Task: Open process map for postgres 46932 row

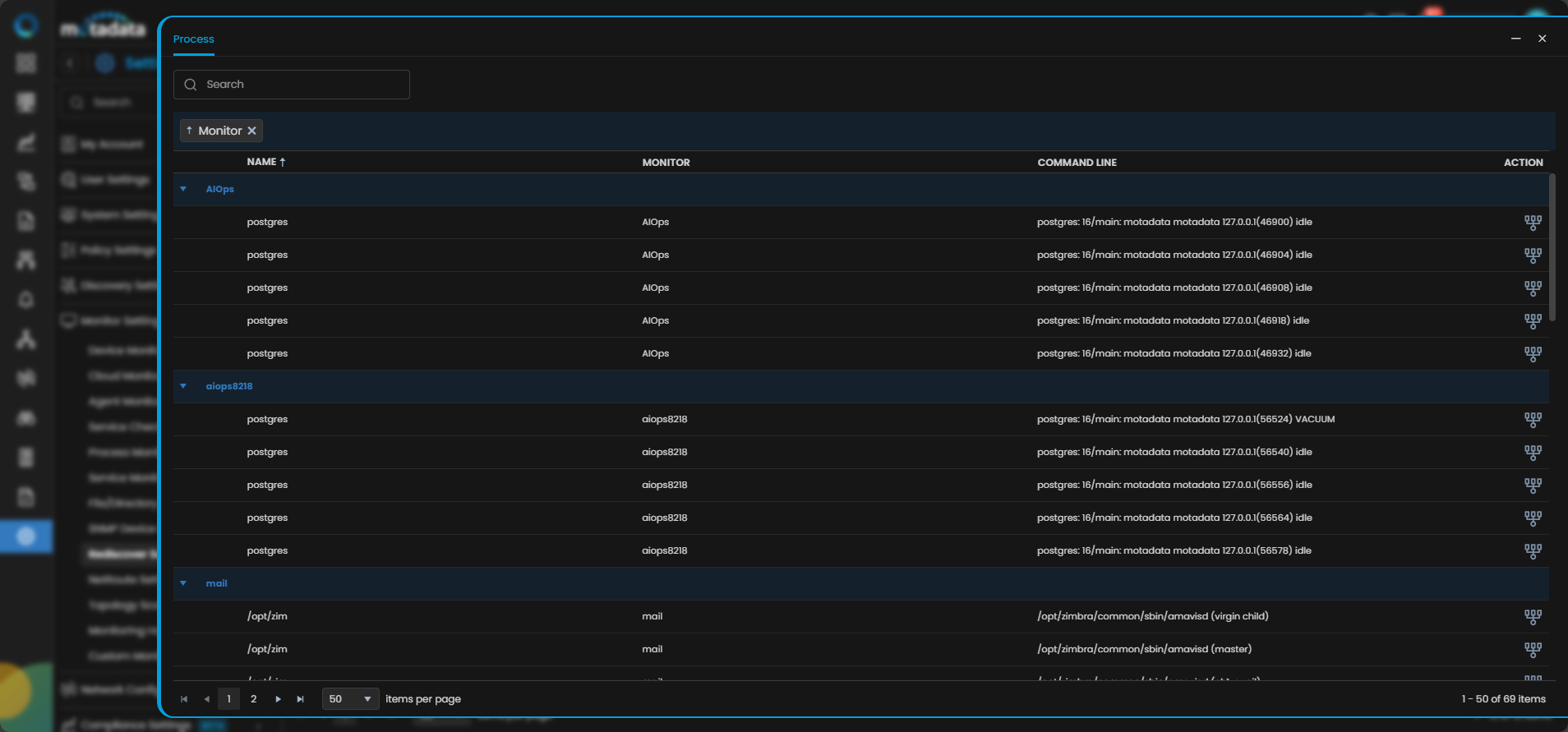Action: (x=1533, y=353)
